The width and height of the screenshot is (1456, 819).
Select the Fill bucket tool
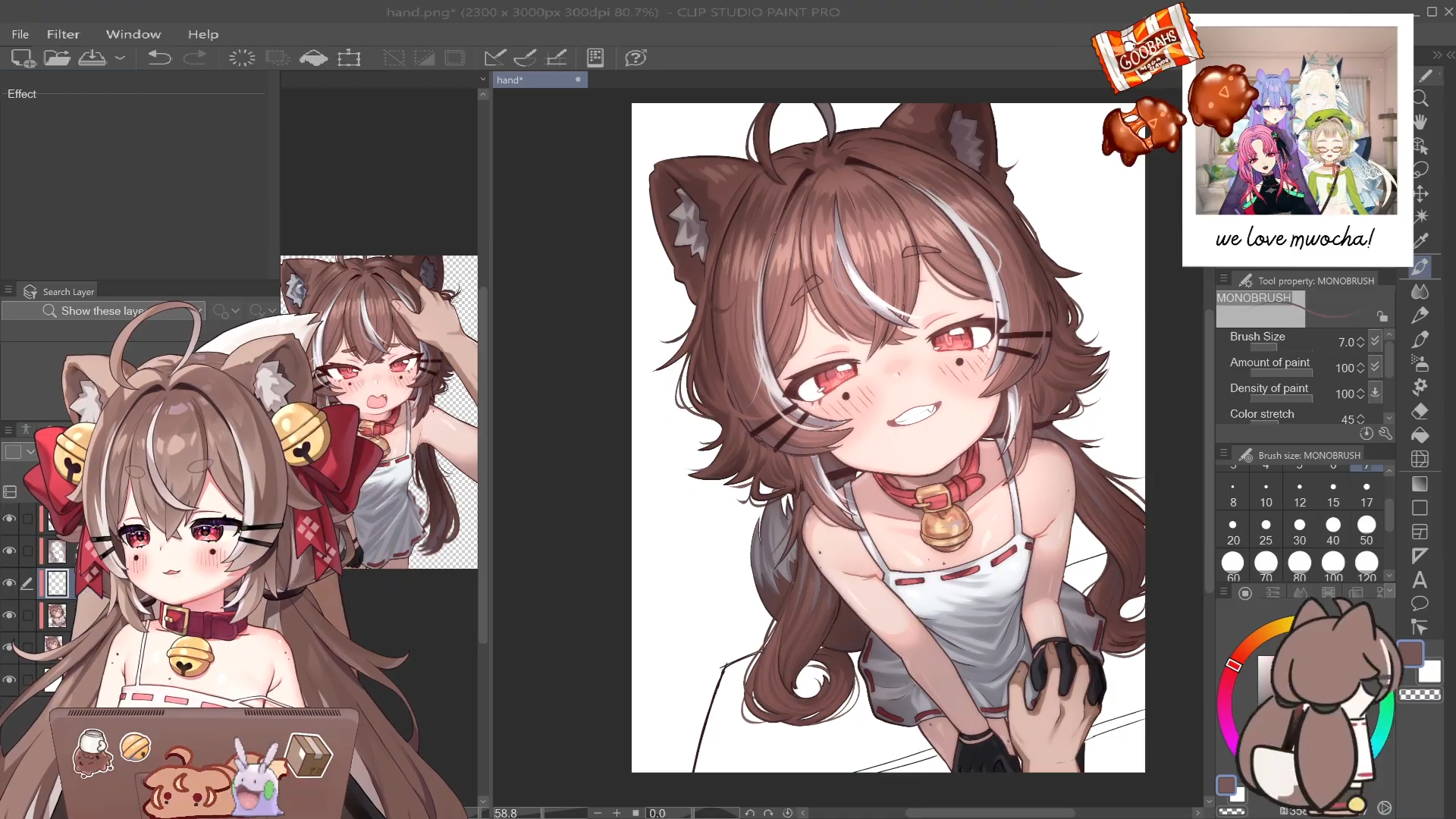1420,435
